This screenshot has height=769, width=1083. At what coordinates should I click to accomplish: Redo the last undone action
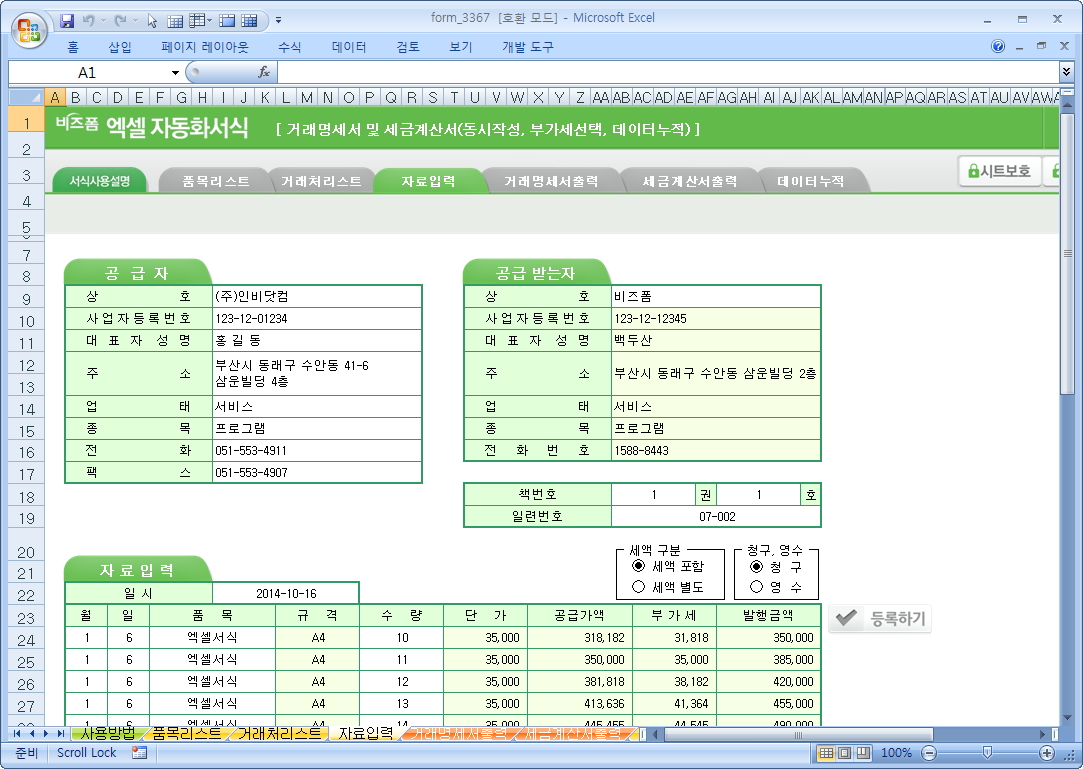click(120, 21)
